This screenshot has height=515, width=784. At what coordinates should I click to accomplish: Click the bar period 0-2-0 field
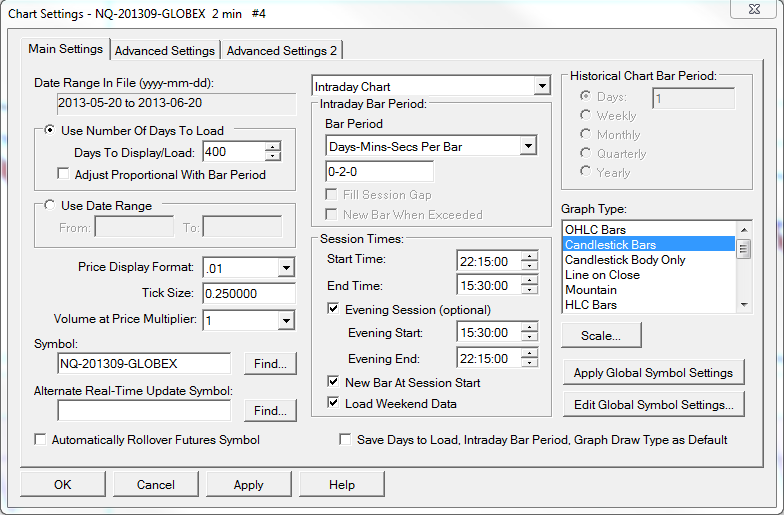click(x=380, y=172)
